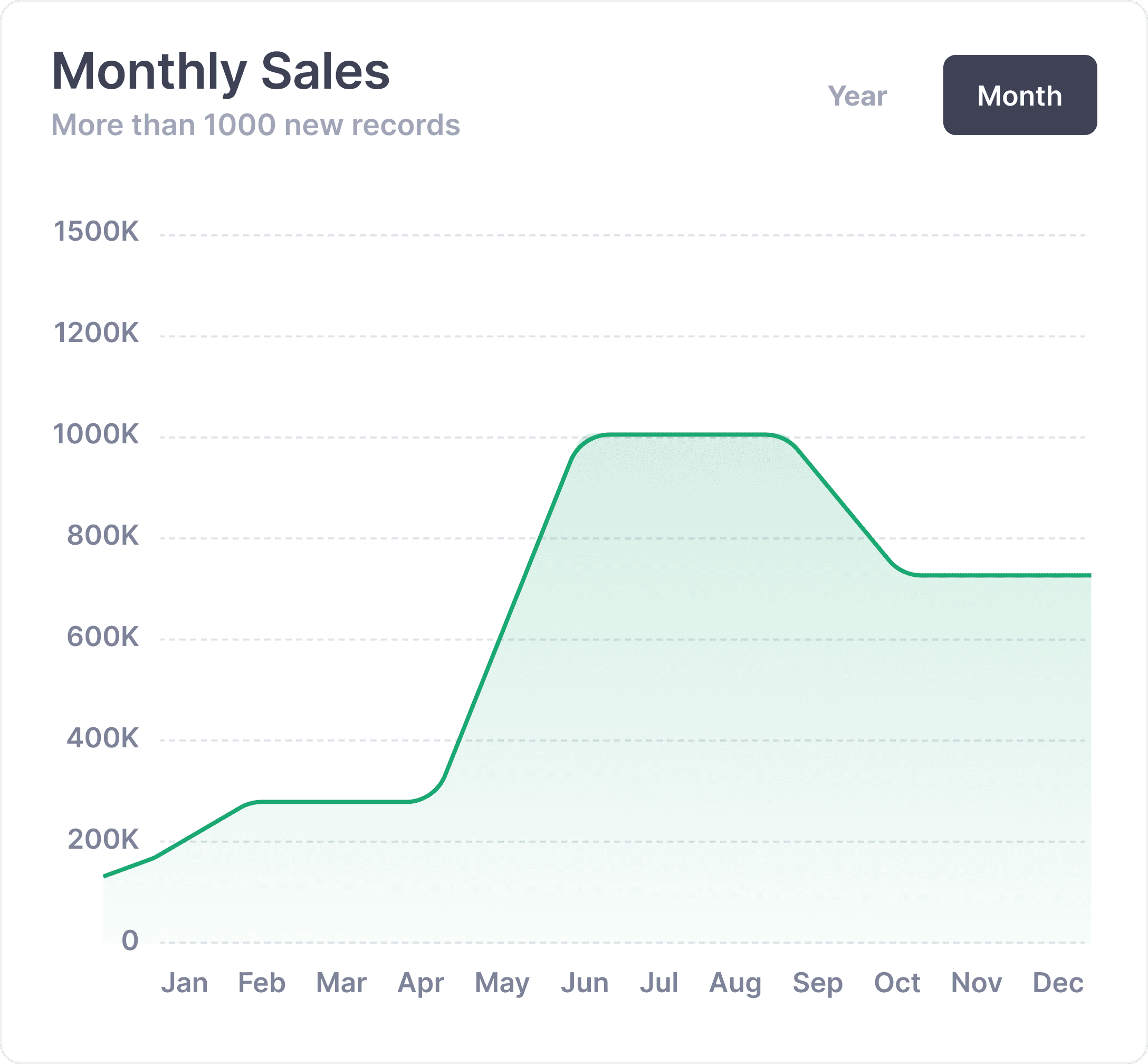Select the Sep label on the x-axis
This screenshot has width=1148, height=1064.
click(817, 983)
